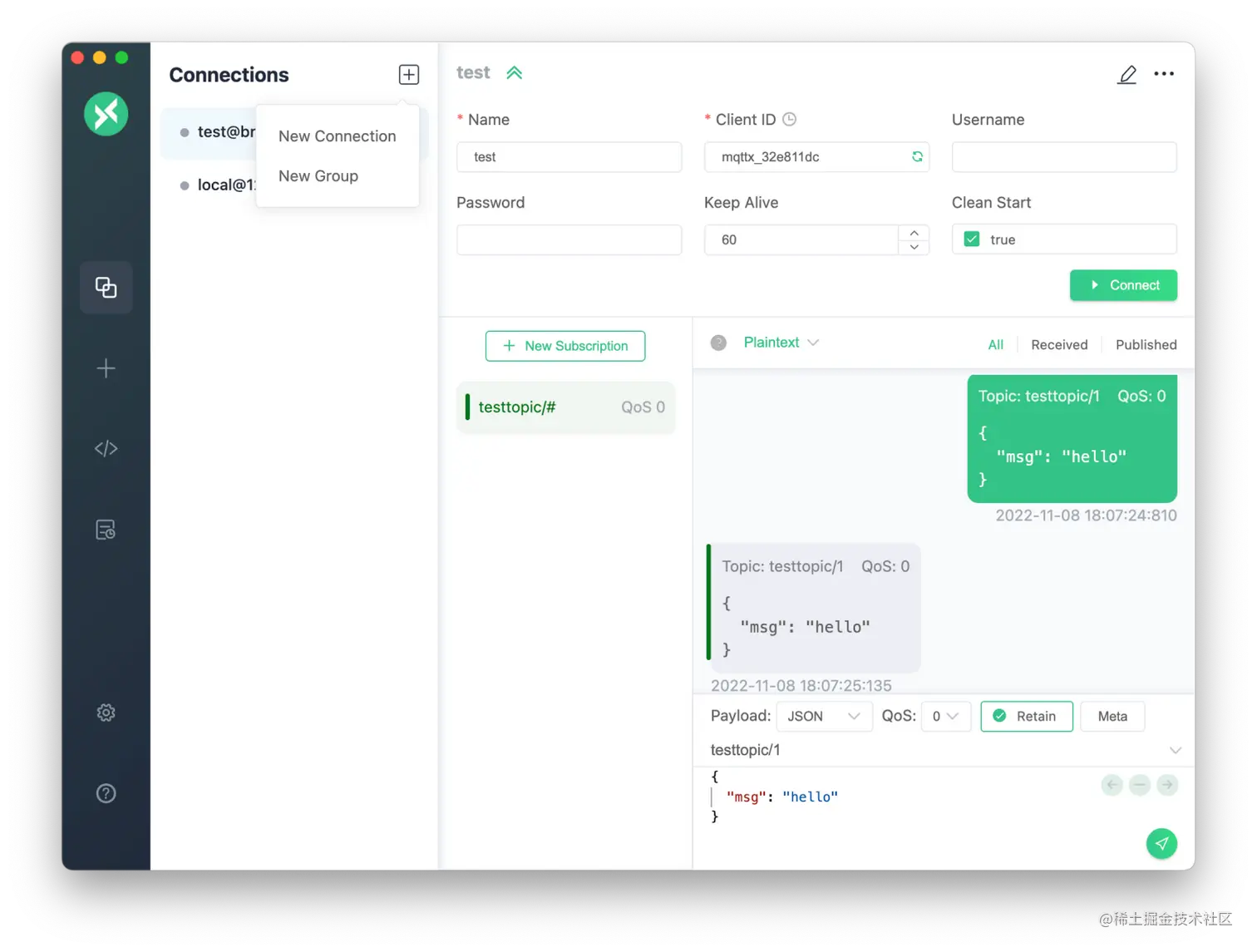The height and width of the screenshot is (952, 1257).
Task: Open the Help section
Action: point(106,793)
